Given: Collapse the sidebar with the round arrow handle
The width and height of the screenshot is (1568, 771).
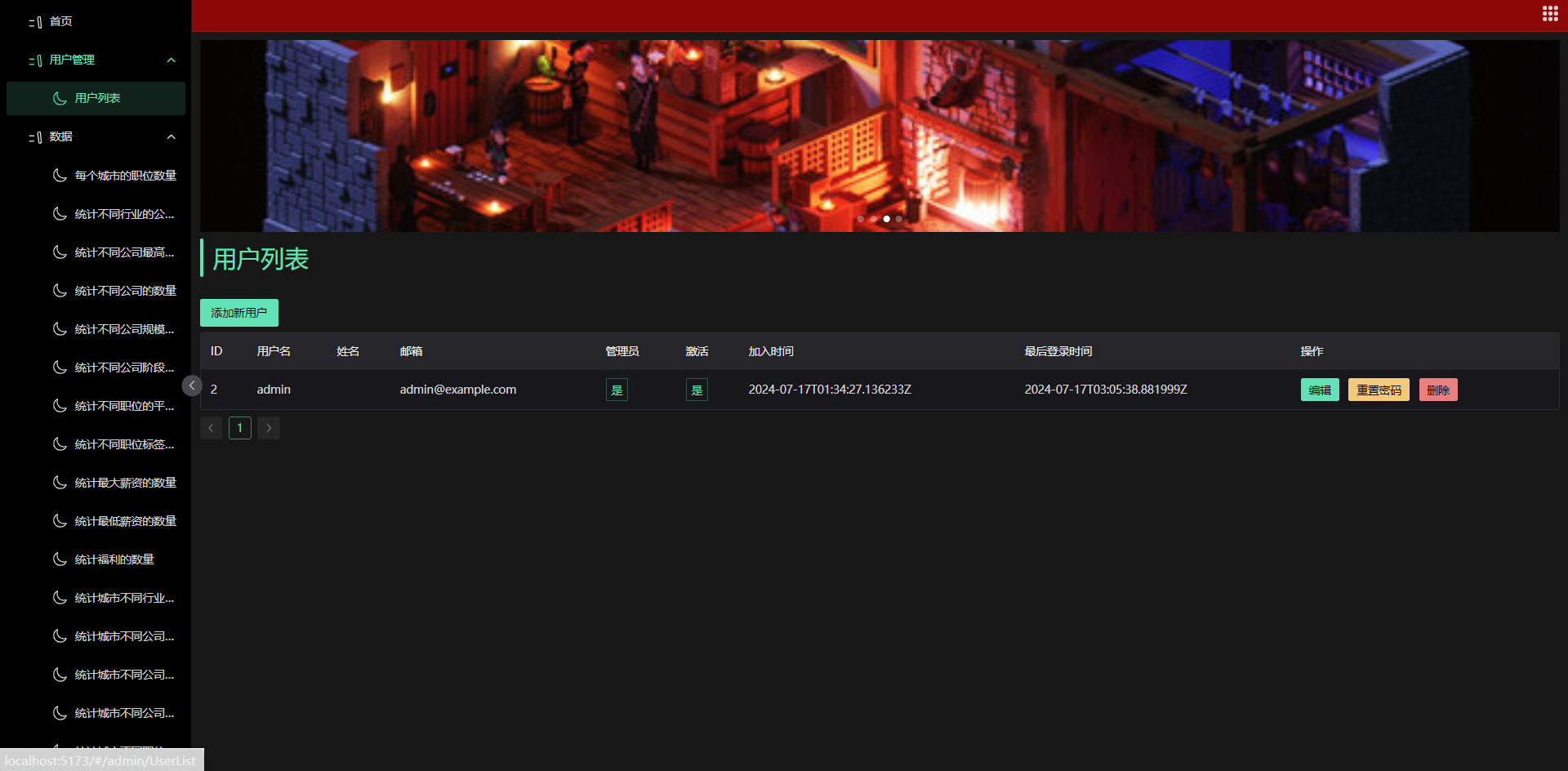Looking at the screenshot, I should point(192,385).
